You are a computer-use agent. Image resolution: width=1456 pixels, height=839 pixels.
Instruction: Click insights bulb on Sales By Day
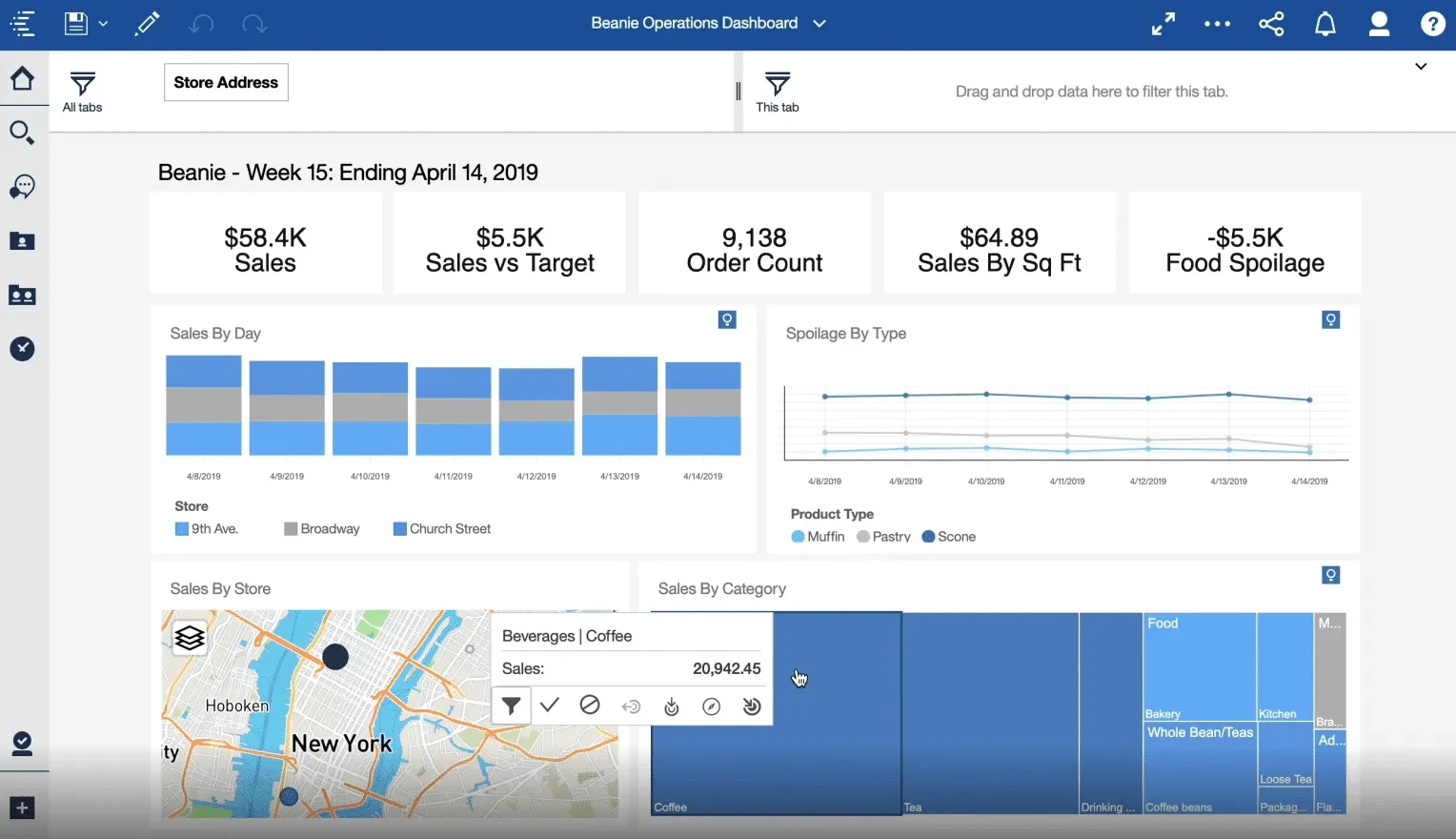click(727, 319)
